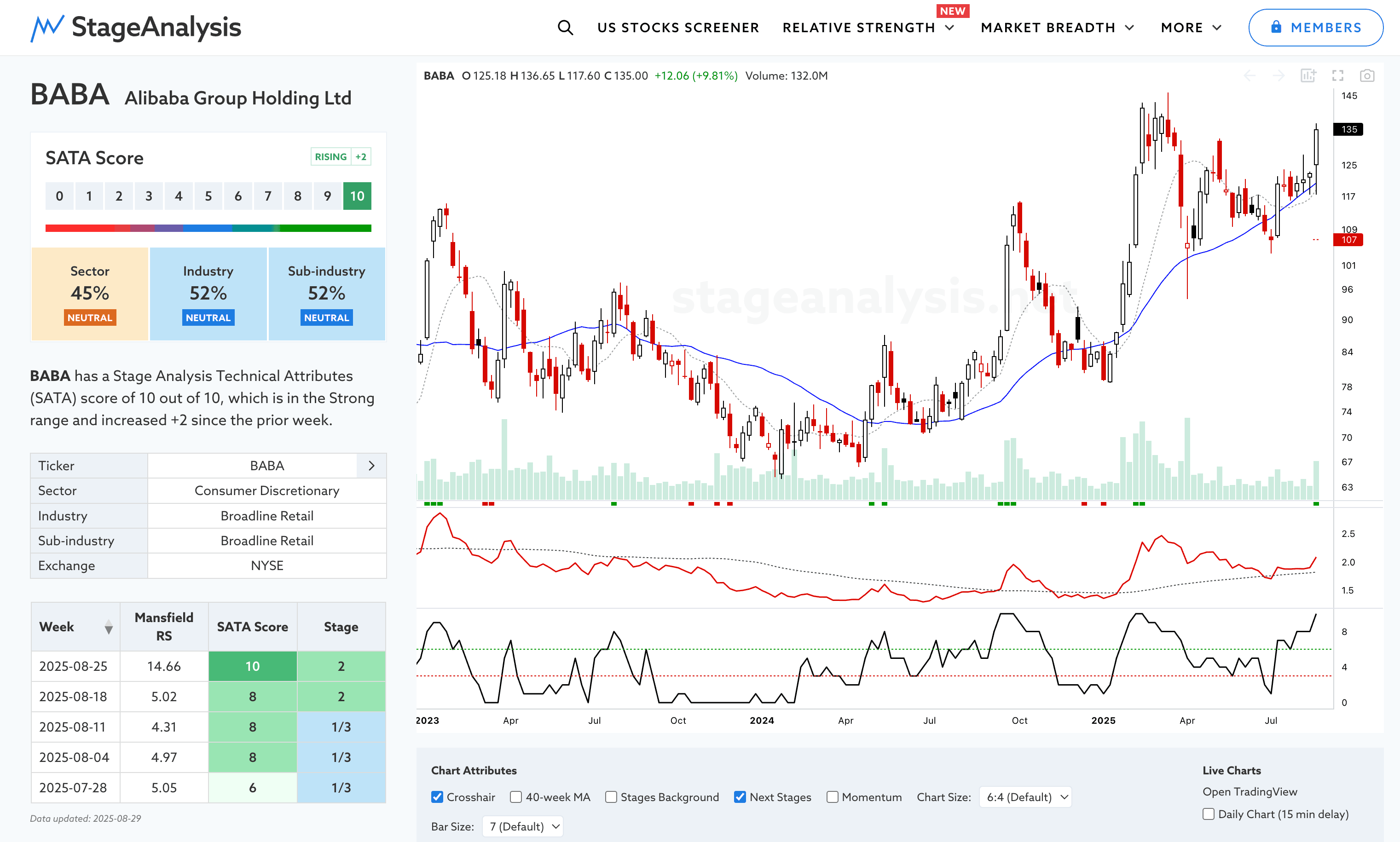Open Bar Size dropdown
This screenshot has height=842, width=1400.
[x=523, y=827]
